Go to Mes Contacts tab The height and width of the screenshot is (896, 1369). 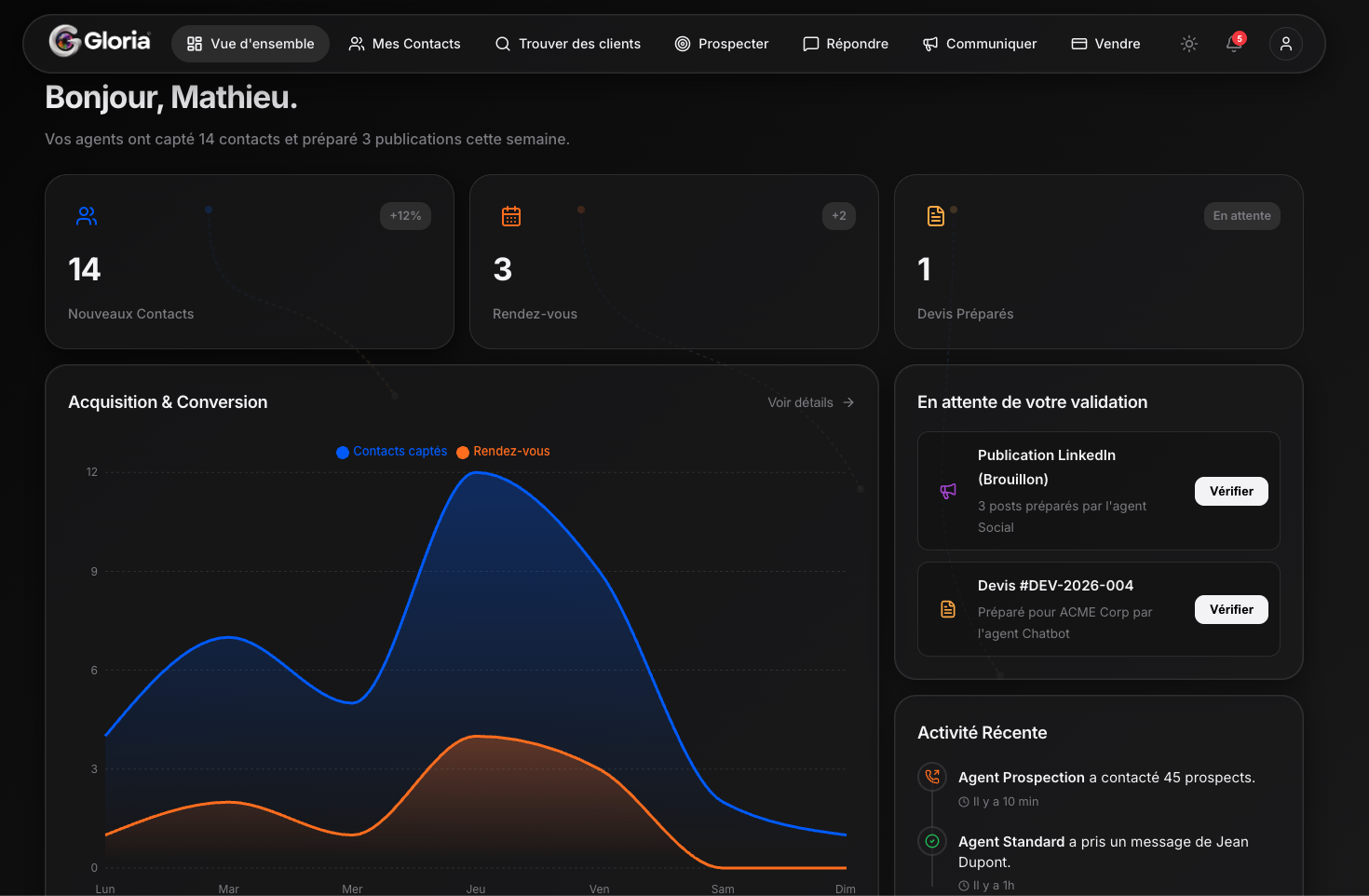point(404,44)
